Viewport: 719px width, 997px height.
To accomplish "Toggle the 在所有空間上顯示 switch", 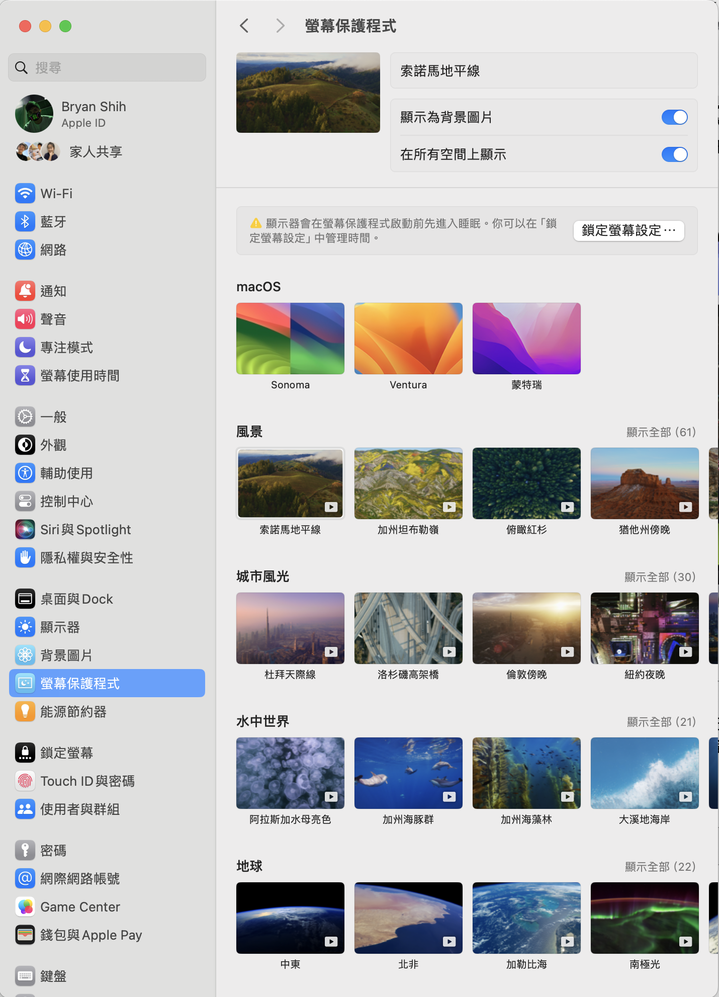I will point(674,154).
